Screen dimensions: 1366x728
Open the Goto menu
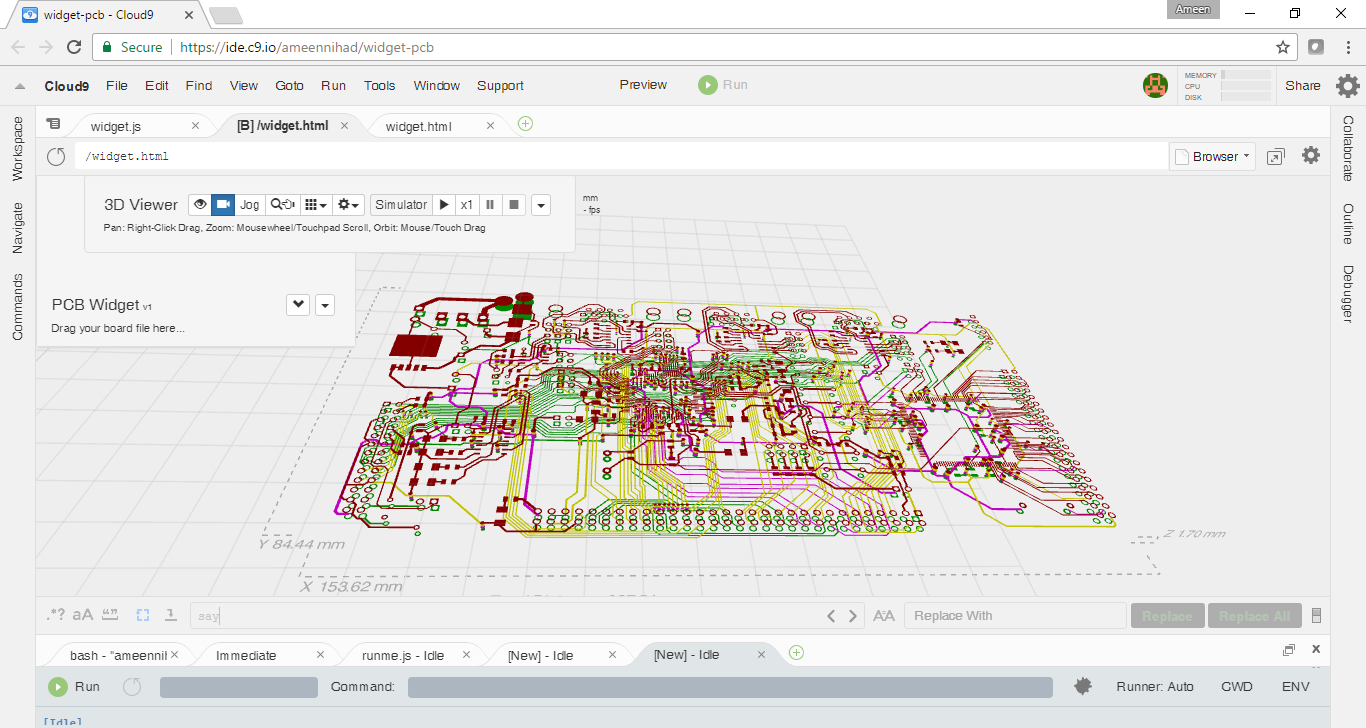coord(289,86)
